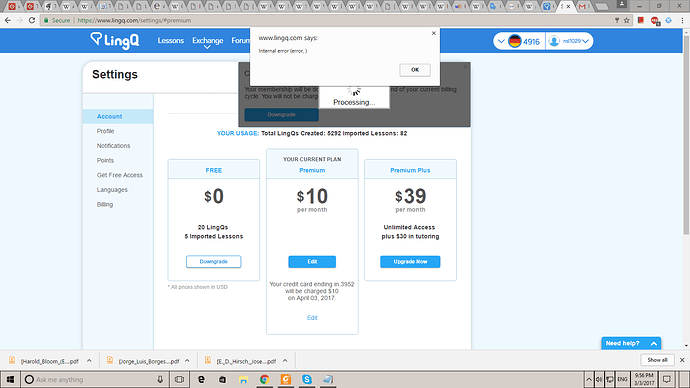Image resolution: width=690 pixels, height=388 pixels.
Task: Dismiss the error dialog with OK
Action: 415,70
